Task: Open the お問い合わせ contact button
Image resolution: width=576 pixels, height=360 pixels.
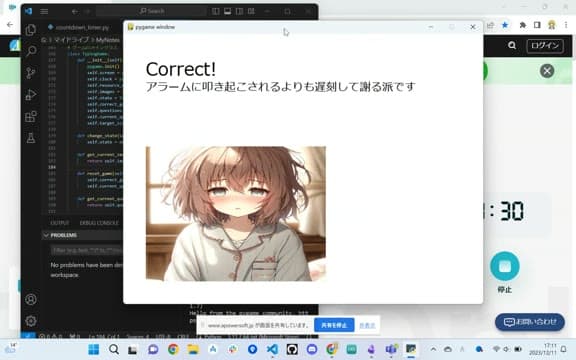Action: click(530, 322)
